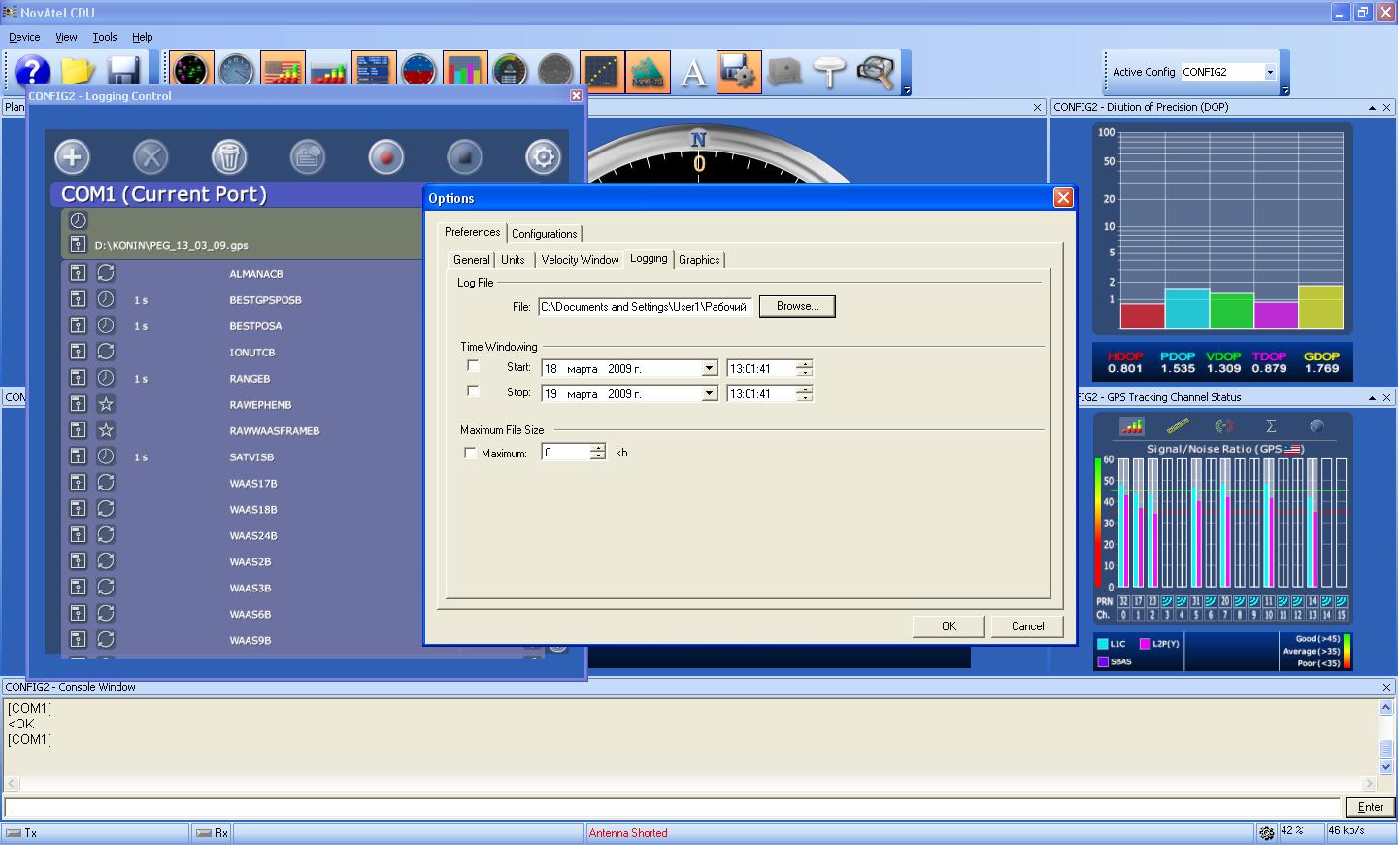Open the Help menu
This screenshot has width=1400, height=845.
(143, 37)
